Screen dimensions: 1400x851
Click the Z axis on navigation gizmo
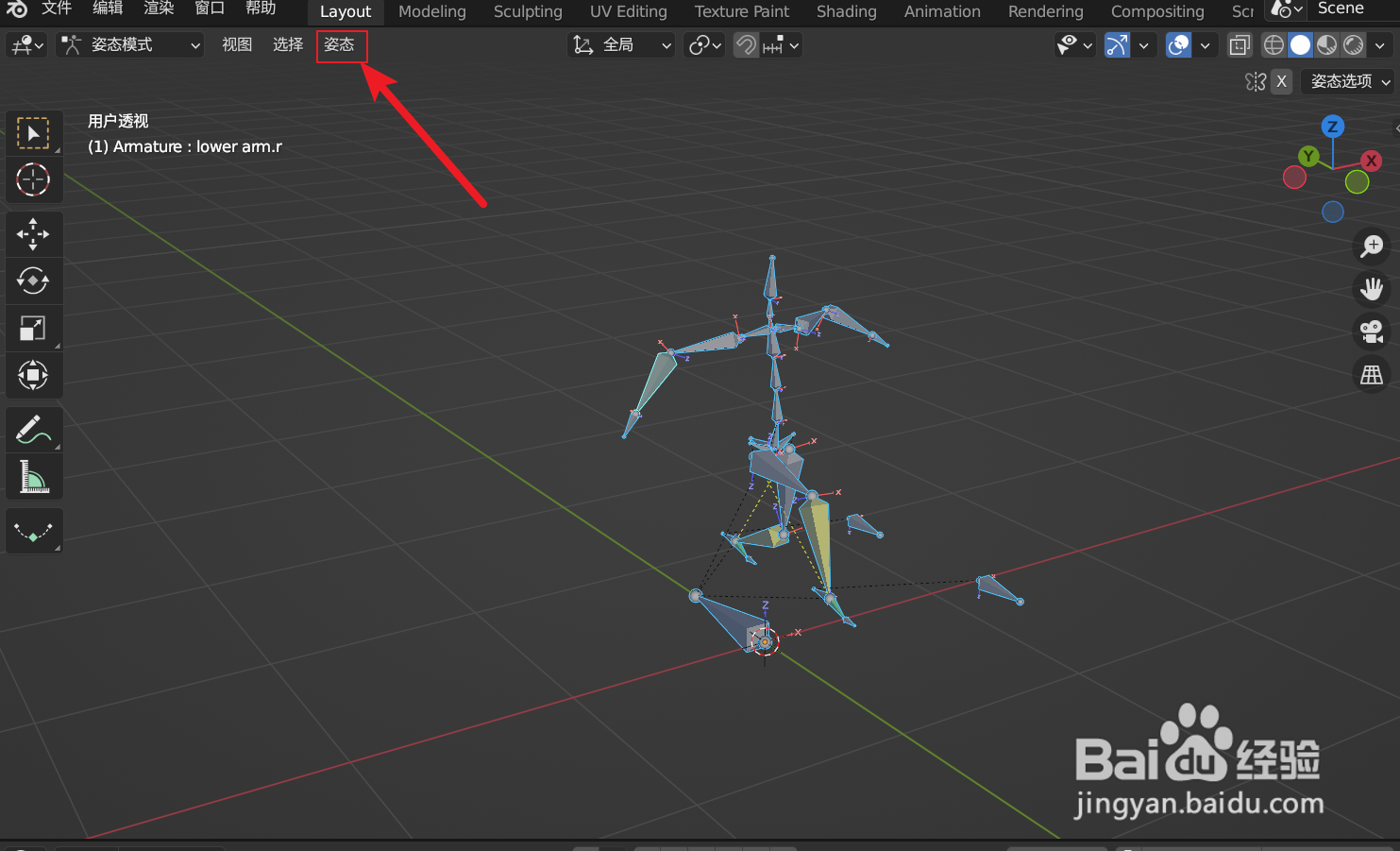pos(1332,127)
